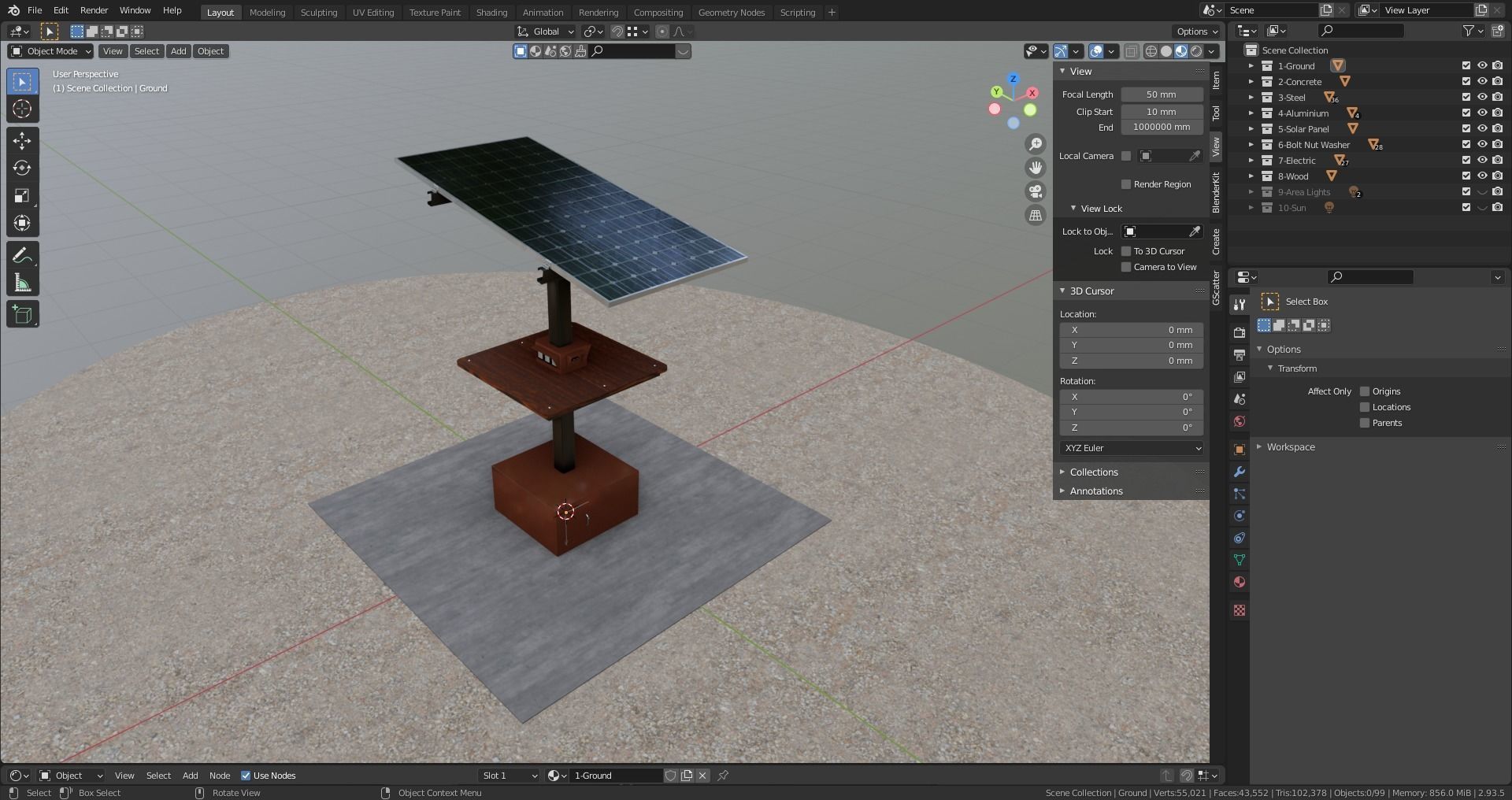Click the Zoom view magnifier icon
Viewport: 1512px width, 800px height.
[1036, 144]
